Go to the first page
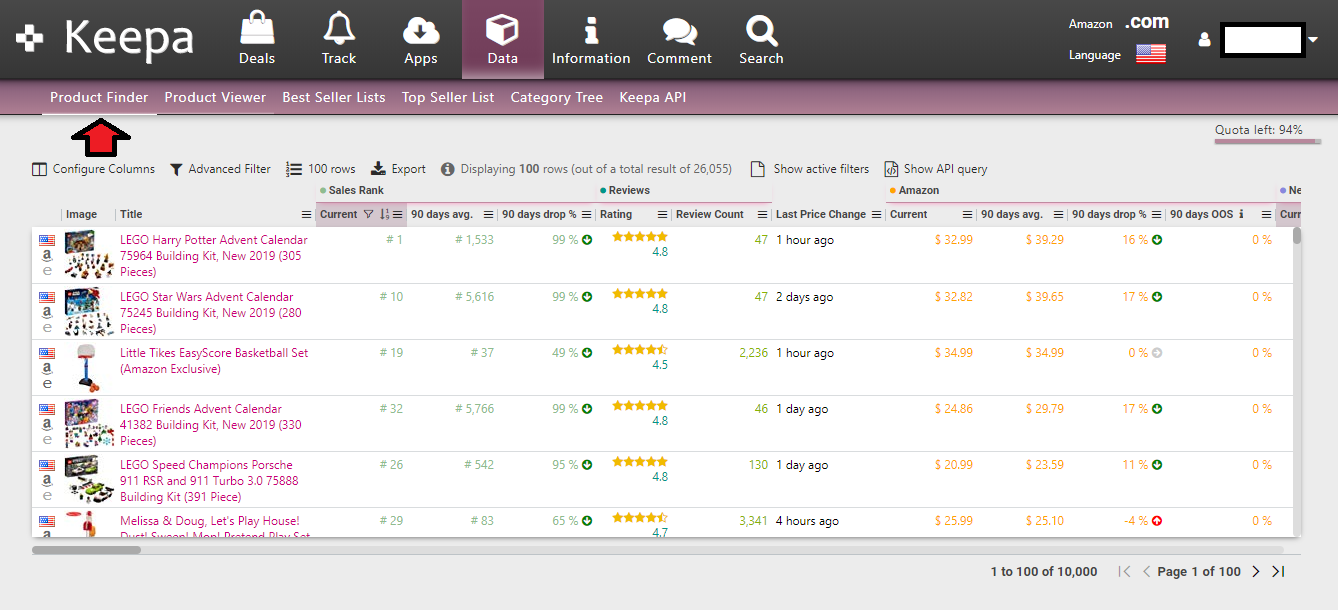The height and width of the screenshot is (610, 1338). (x=1125, y=571)
